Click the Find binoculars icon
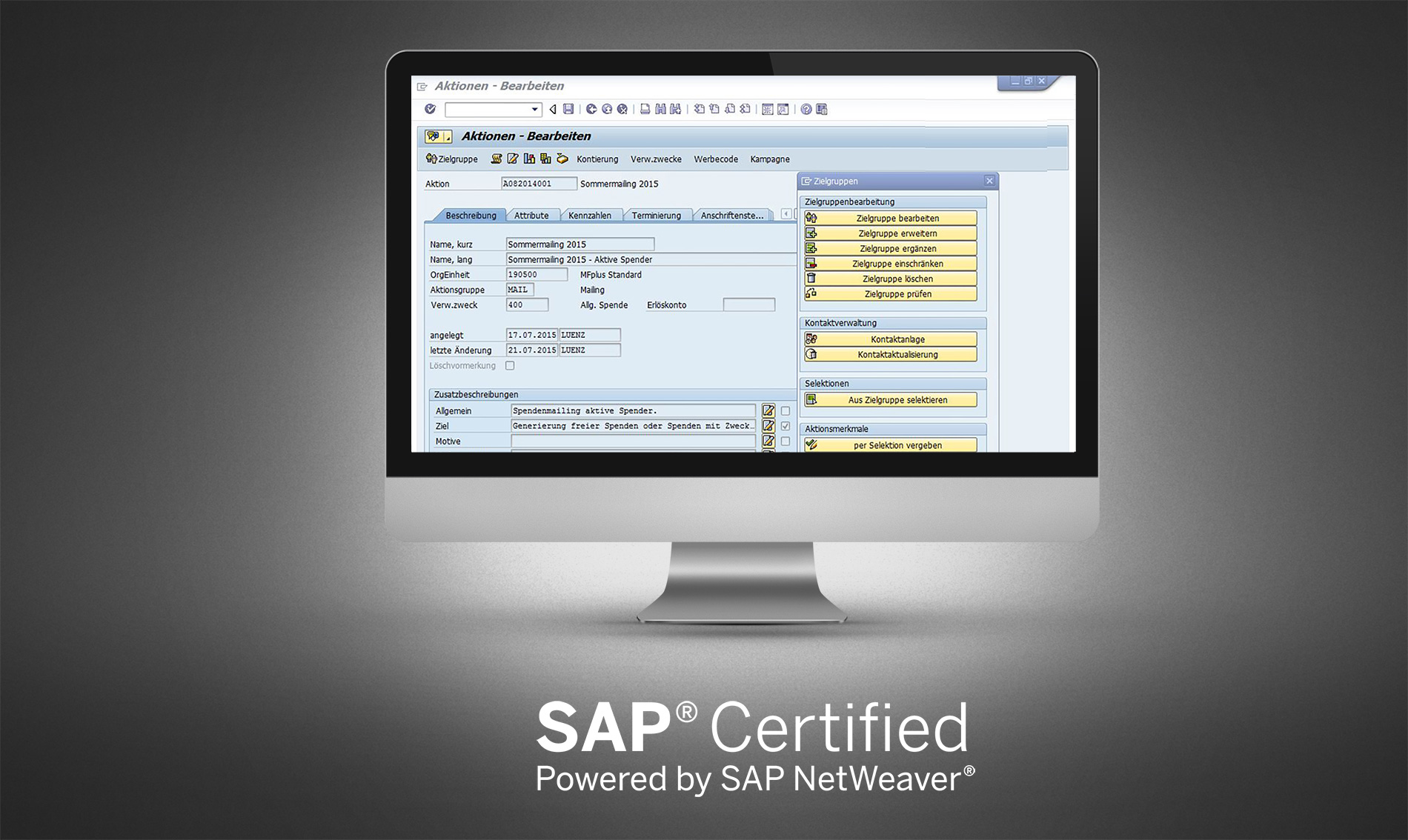The width and height of the screenshot is (1408, 840). click(660, 109)
